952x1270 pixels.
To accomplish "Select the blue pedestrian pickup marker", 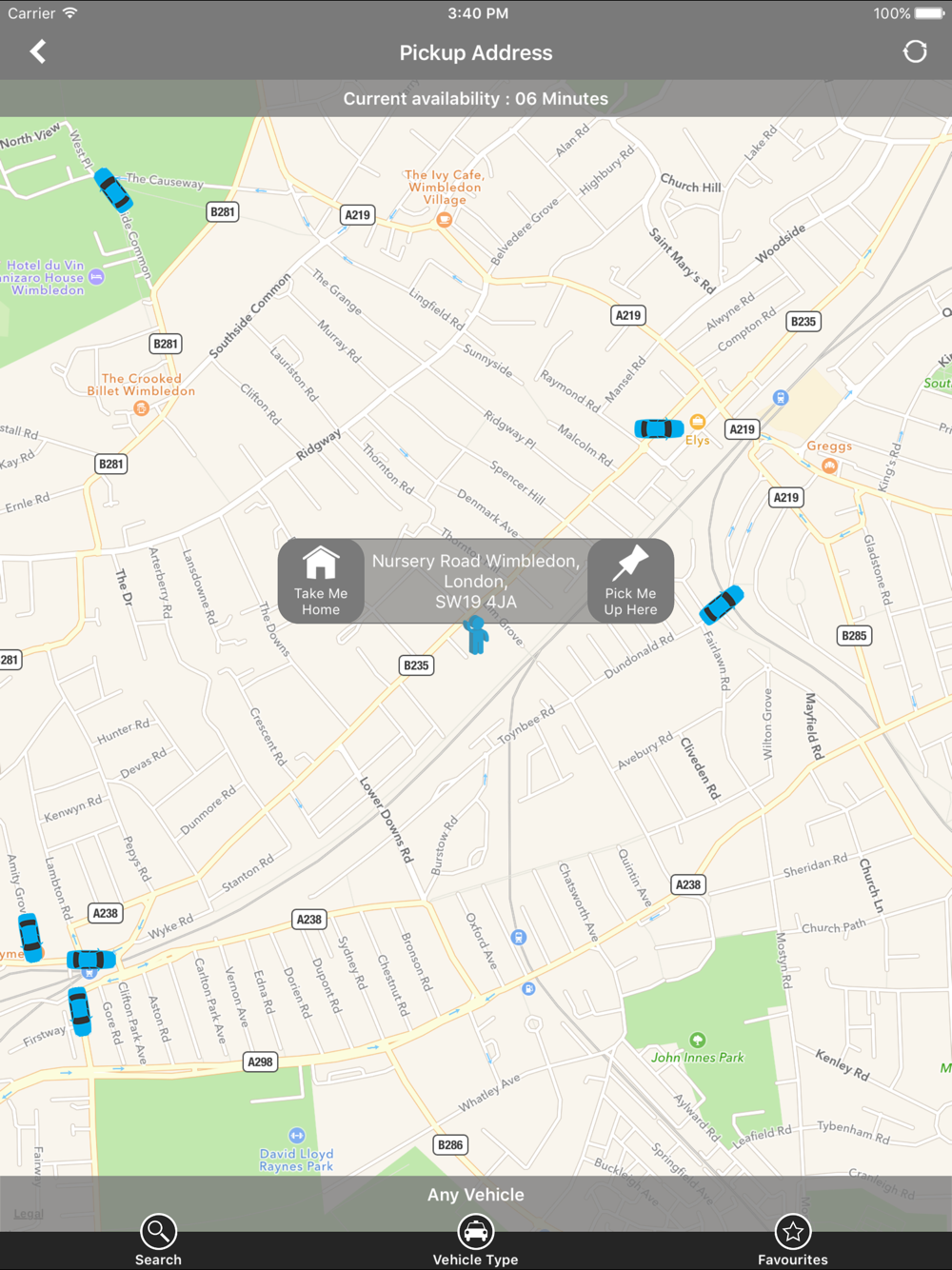I will pyautogui.click(x=476, y=634).
